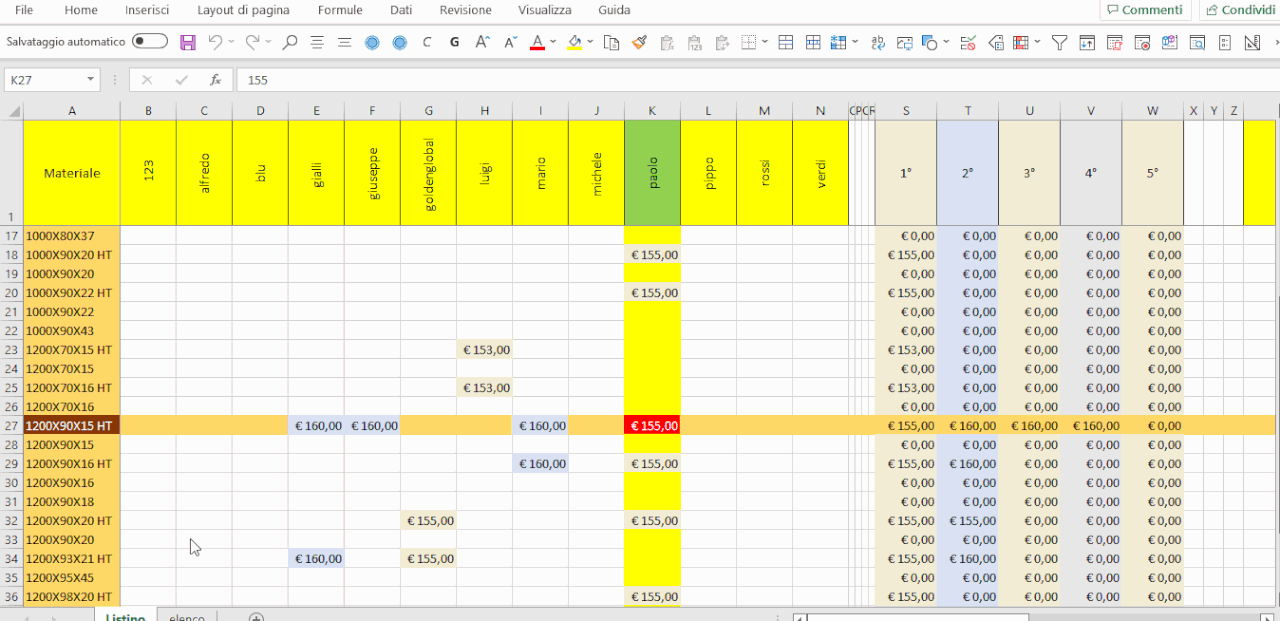Select the red cell K27 € 155,00

[652, 426]
